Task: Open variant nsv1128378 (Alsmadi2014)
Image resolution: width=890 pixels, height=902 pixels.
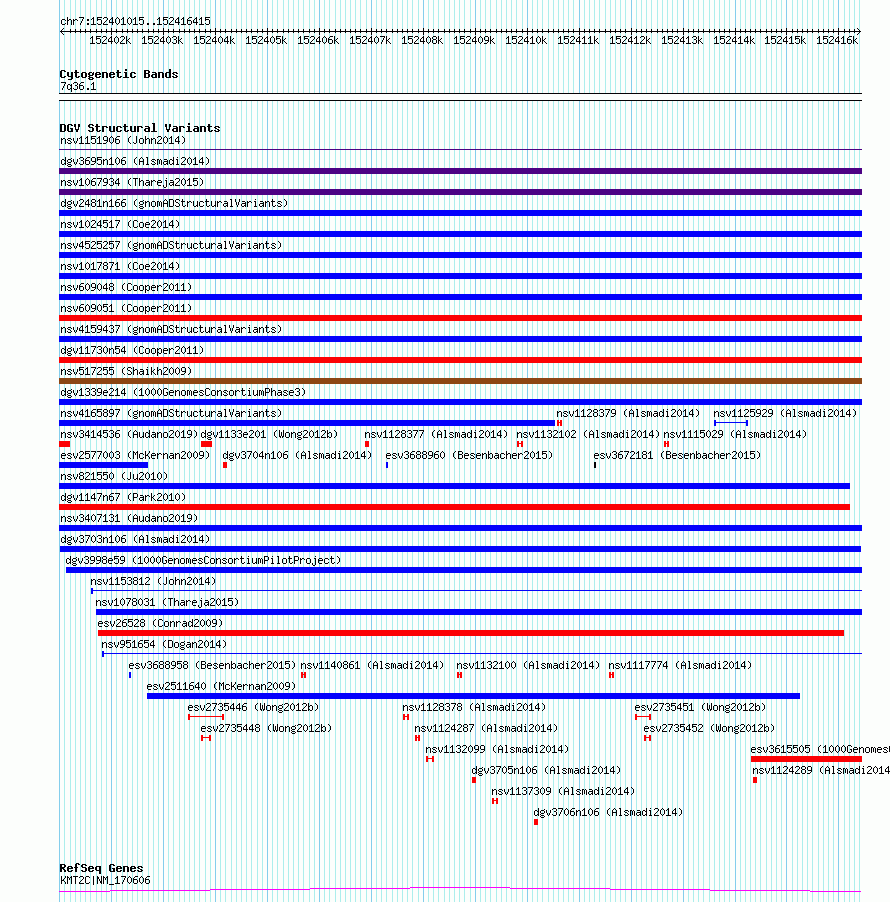Action: click(474, 707)
